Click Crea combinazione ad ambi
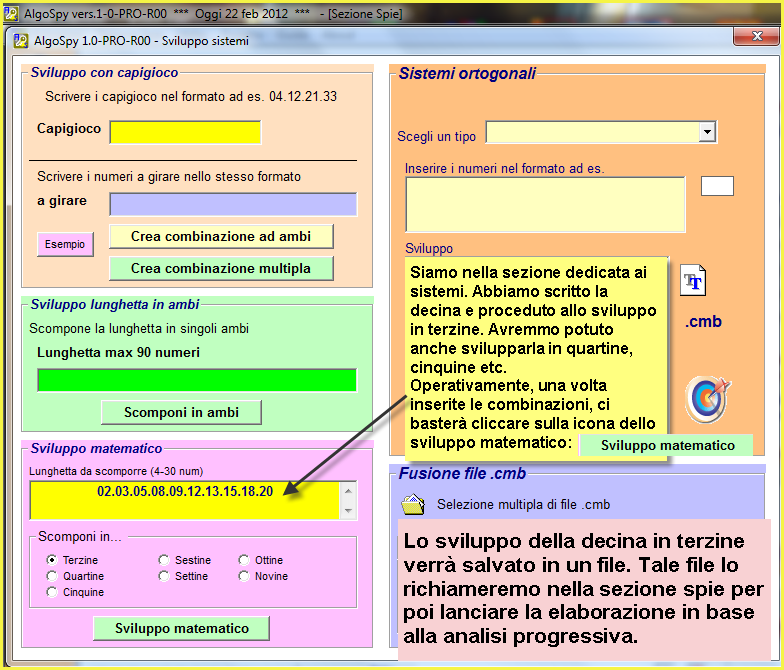The width and height of the screenshot is (784, 670). pyautogui.click(x=221, y=236)
